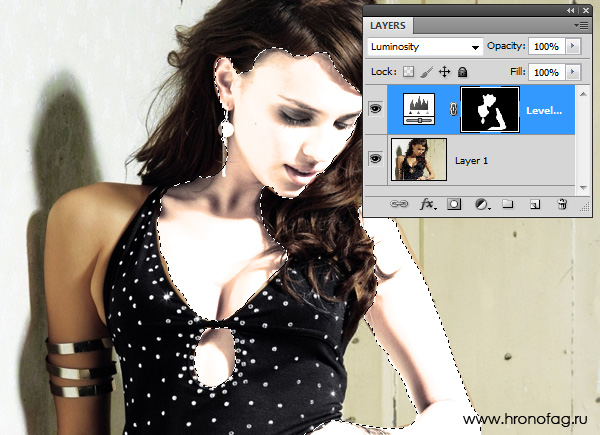The width and height of the screenshot is (600, 435).
Task: Open the Layers panel options menu
Action: click(581, 26)
